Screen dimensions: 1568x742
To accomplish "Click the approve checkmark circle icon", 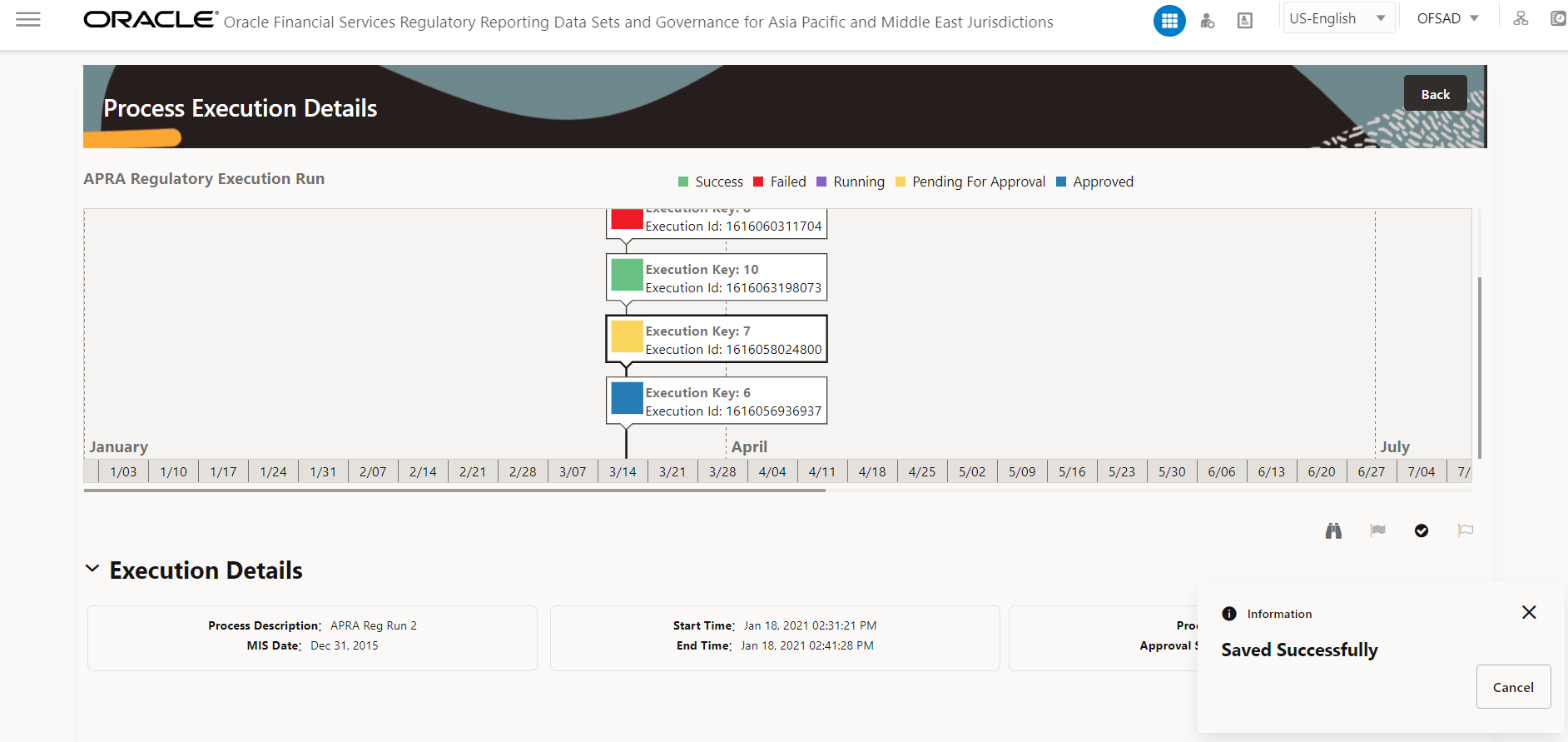I will (1422, 530).
